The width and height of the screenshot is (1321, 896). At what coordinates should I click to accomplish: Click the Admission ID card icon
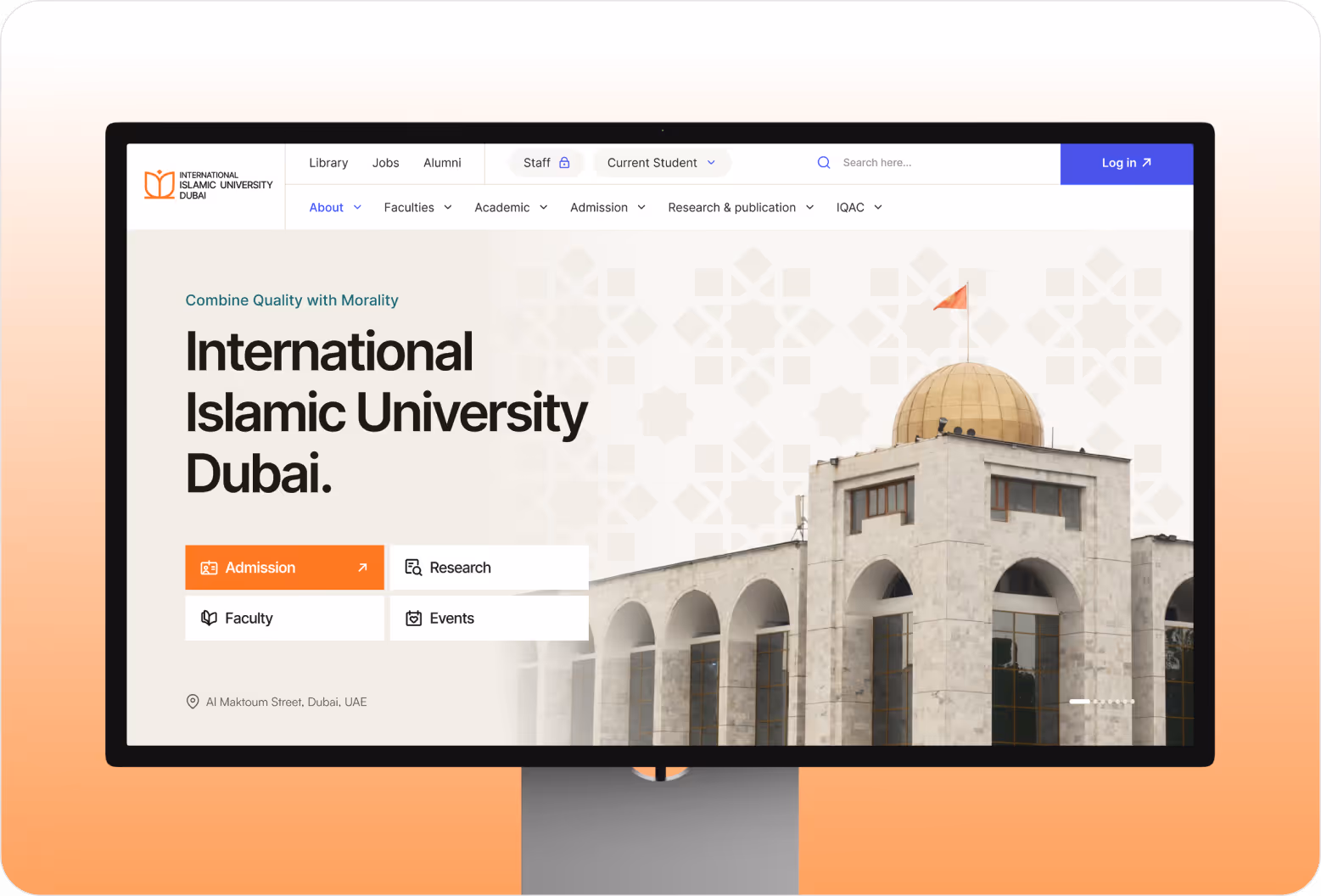click(x=209, y=568)
